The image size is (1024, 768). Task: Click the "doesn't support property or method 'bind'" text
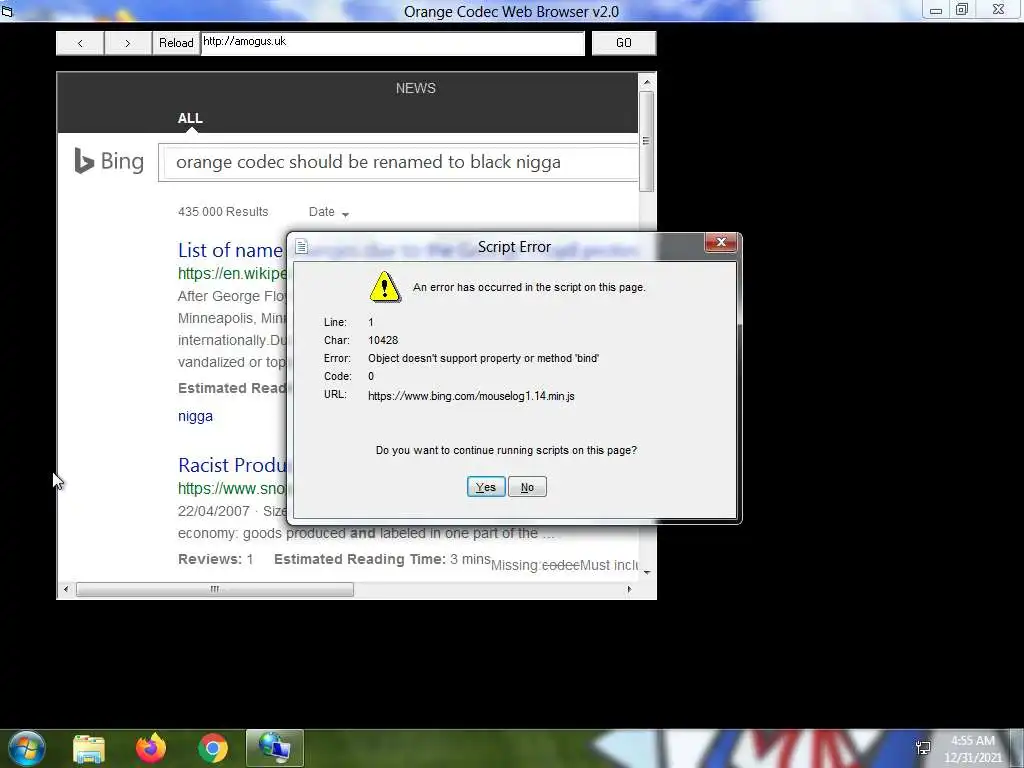pos(502,359)
